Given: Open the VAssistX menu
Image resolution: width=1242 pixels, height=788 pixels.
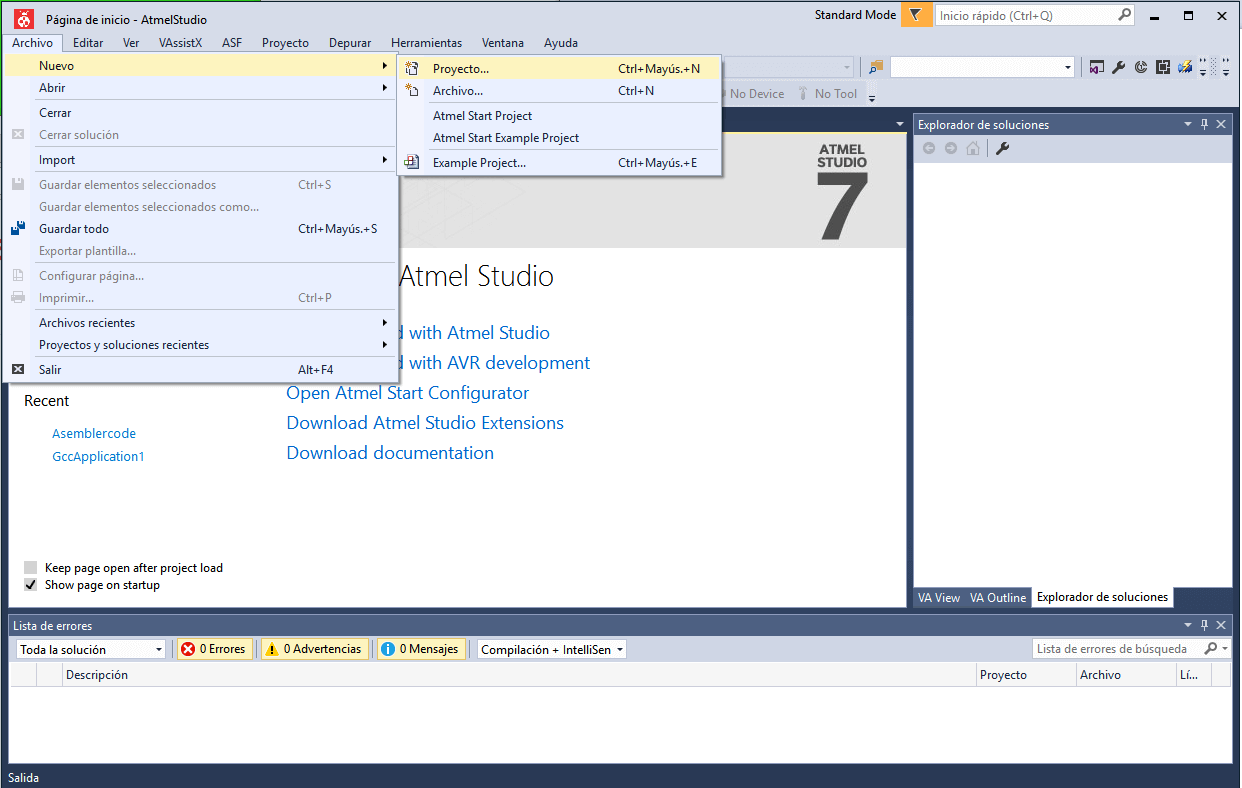Looking at the screenshot, I should coord(180,43).
